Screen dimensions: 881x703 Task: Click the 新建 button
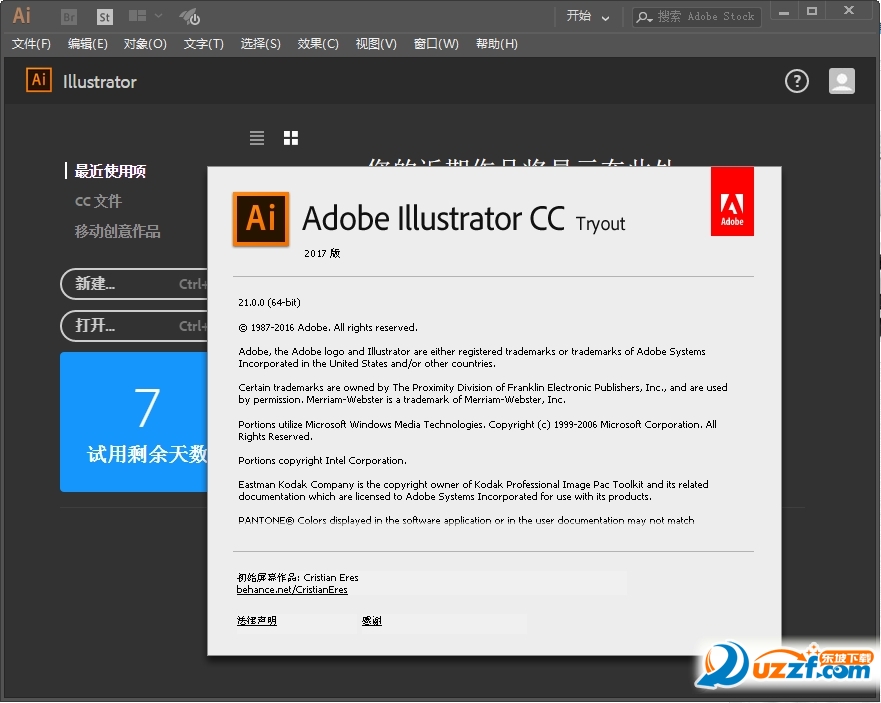(x=95, y=284)
